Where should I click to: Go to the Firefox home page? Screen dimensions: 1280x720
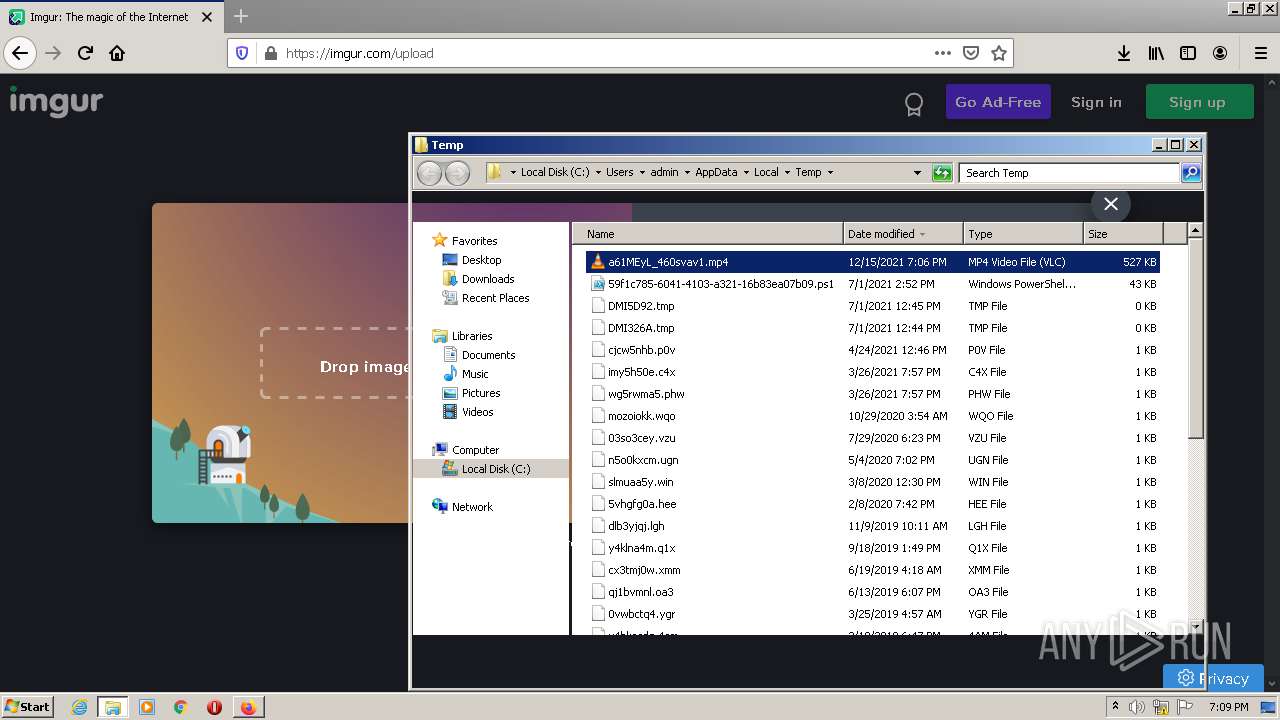117,53
